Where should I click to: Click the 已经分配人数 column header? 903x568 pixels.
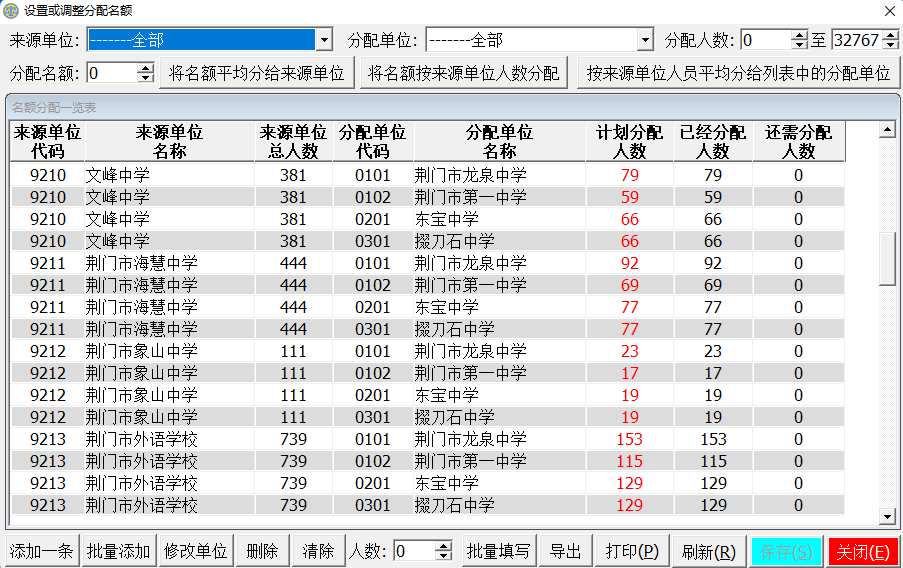(x=713, y=142)
